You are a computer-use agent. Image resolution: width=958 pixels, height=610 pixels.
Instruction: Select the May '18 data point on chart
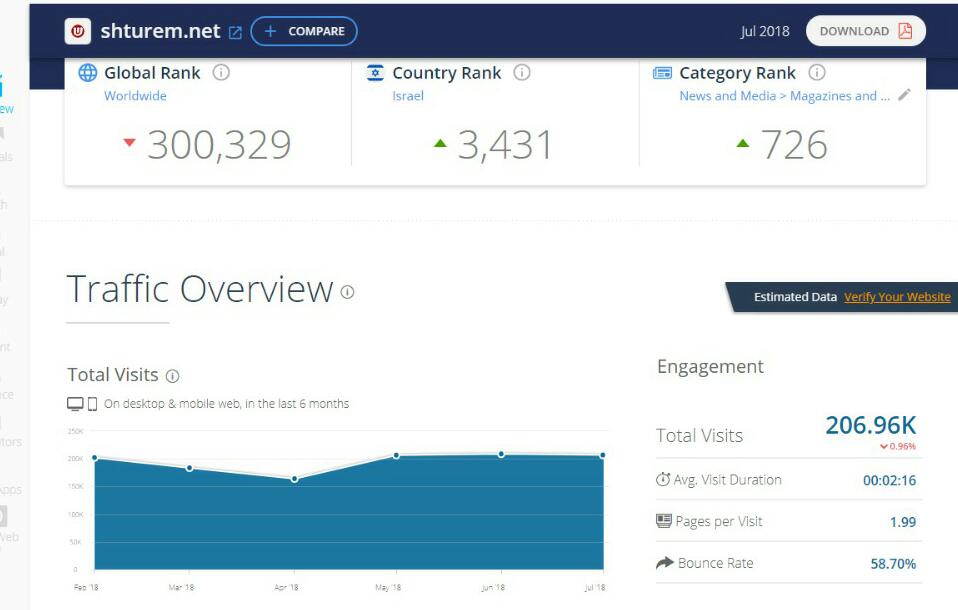point(396,455)
